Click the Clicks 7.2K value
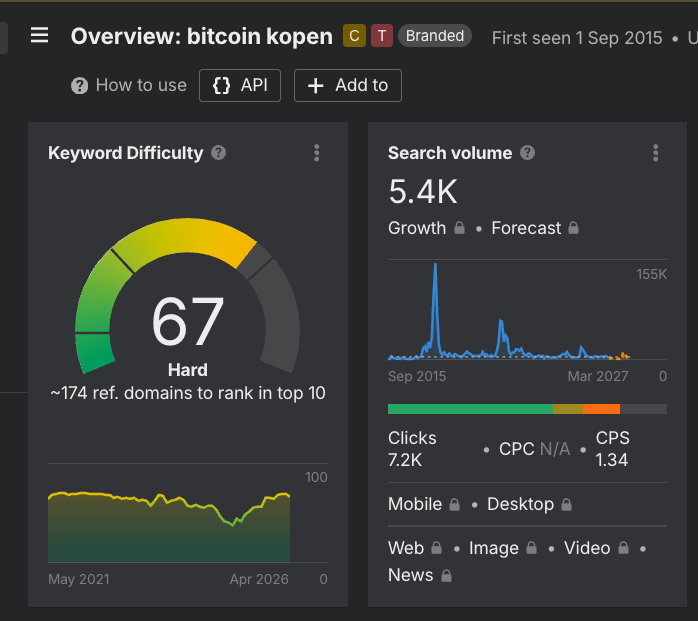Viewport: 698px width, 621px height. [x=412, y=449]
